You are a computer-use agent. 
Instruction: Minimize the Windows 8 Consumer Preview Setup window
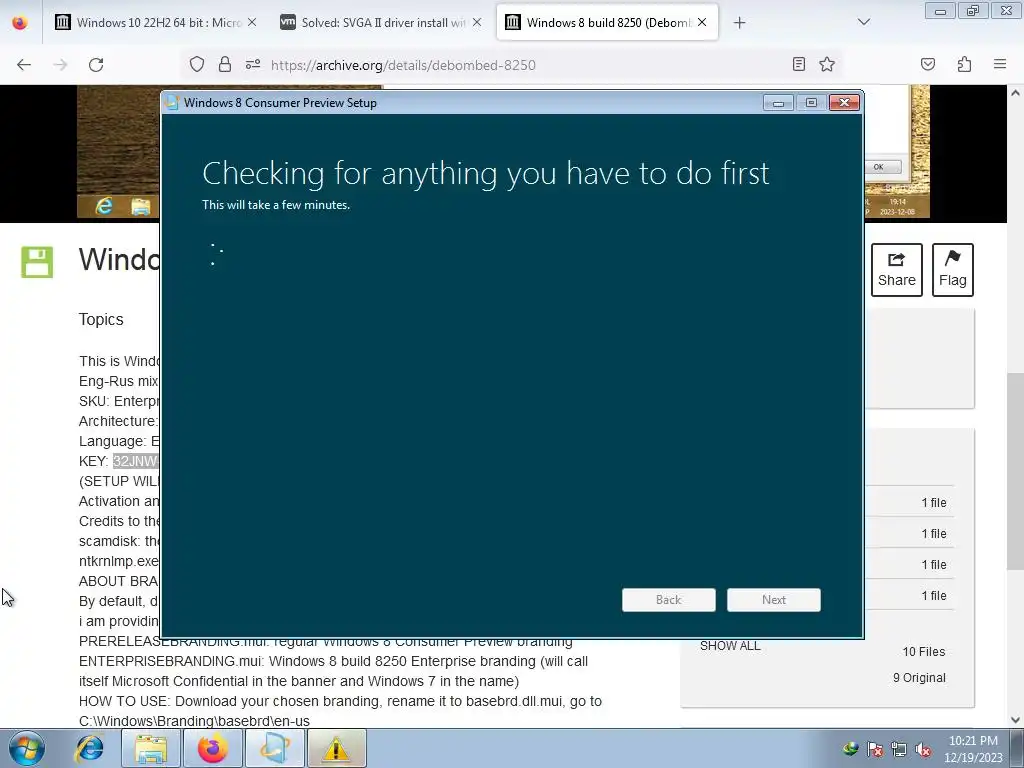point(778,103)
